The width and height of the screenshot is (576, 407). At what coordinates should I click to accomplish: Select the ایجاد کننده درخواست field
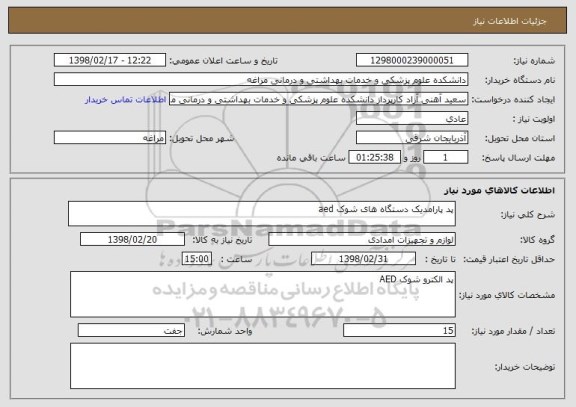click(318, 99)
